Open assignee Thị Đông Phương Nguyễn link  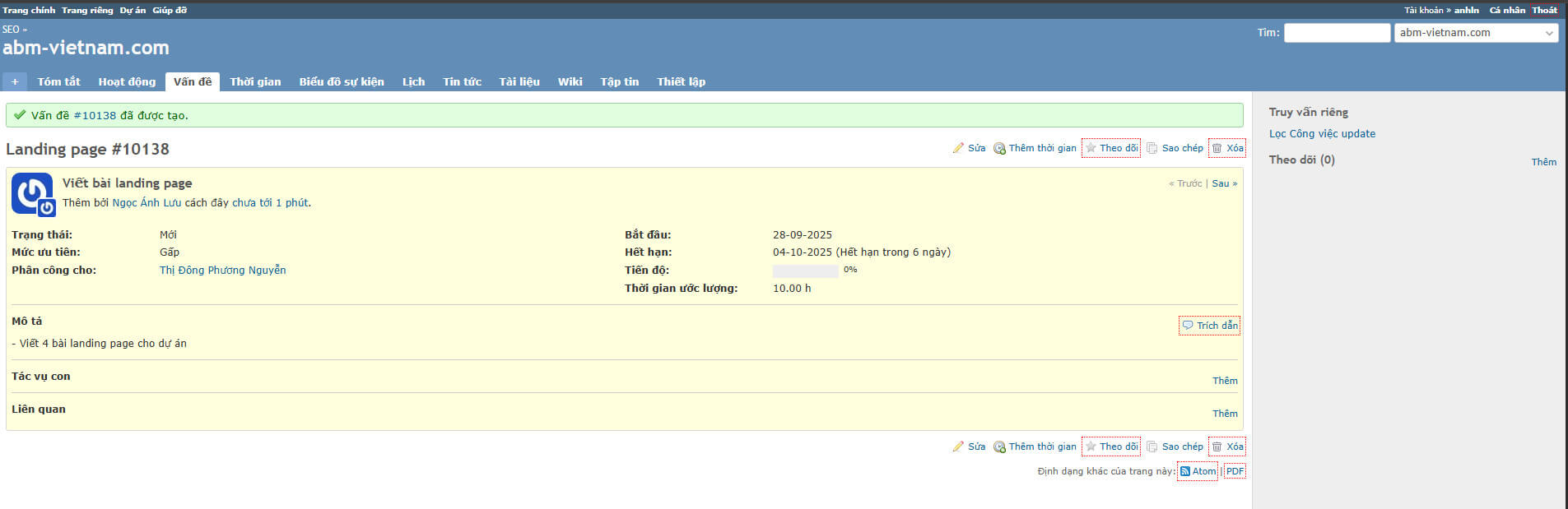pyautogui.click(x=222, y=270)
